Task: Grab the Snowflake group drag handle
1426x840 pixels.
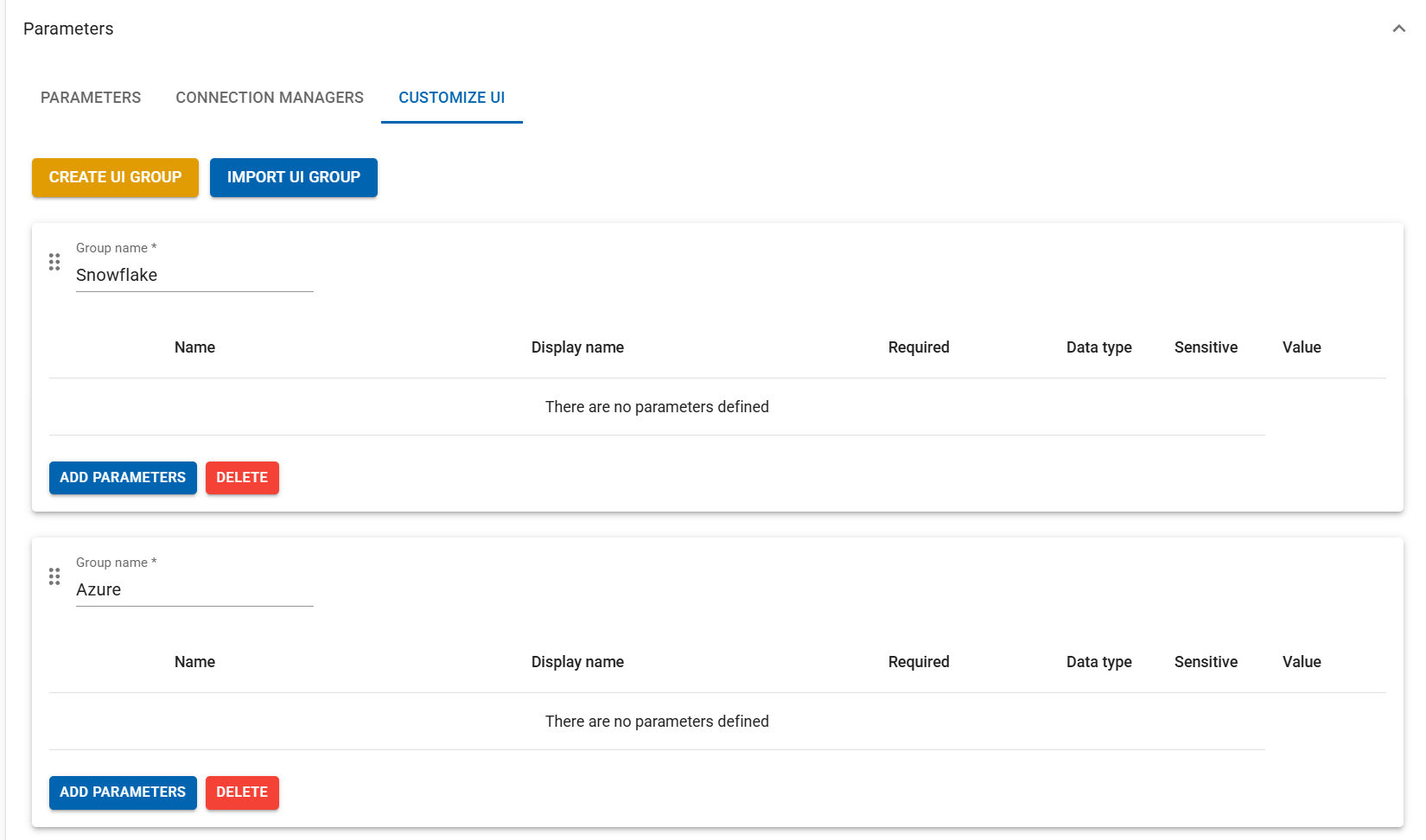Action: point(54,262)
